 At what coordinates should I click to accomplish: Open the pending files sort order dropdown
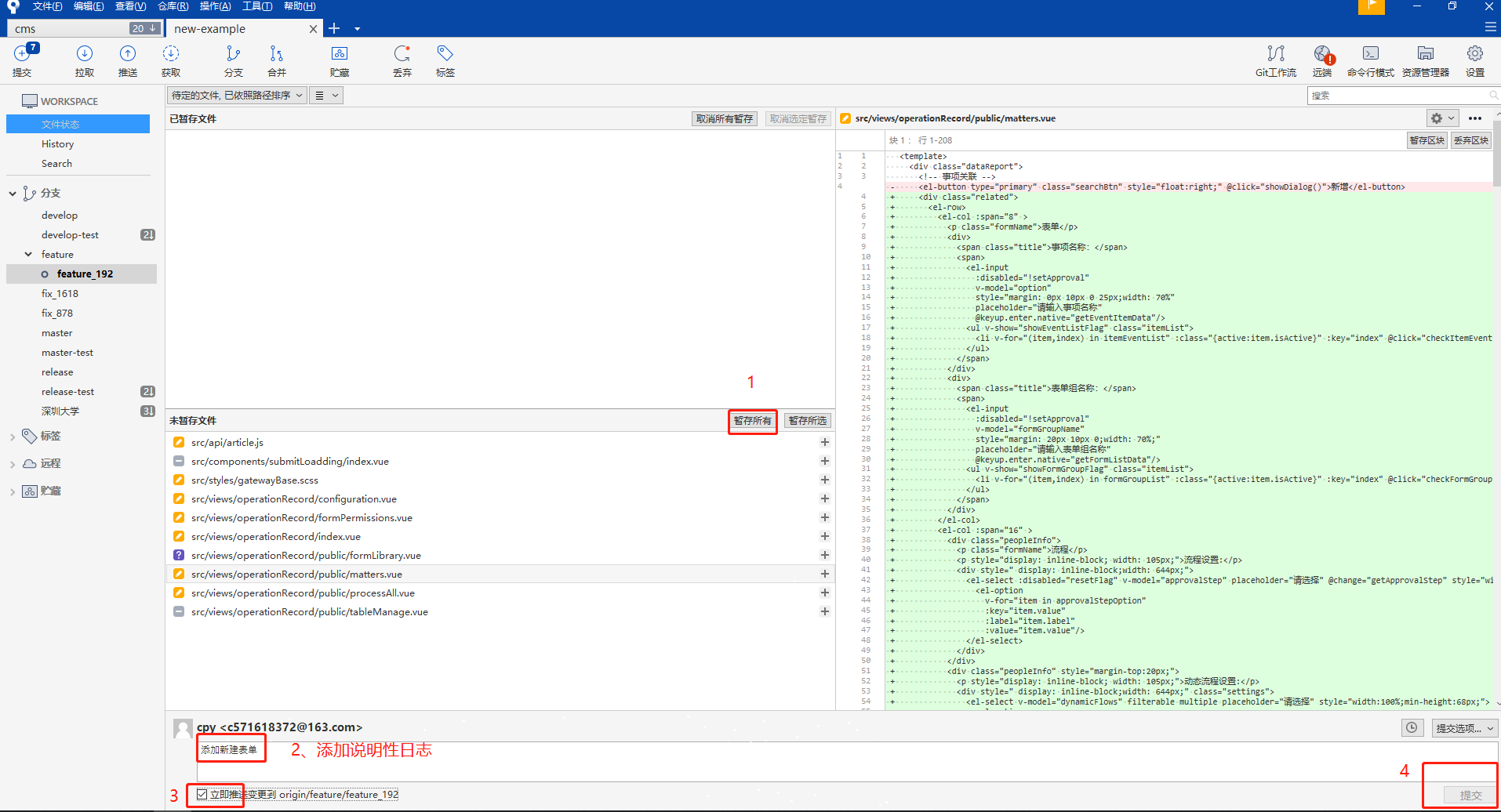point(237,96)
